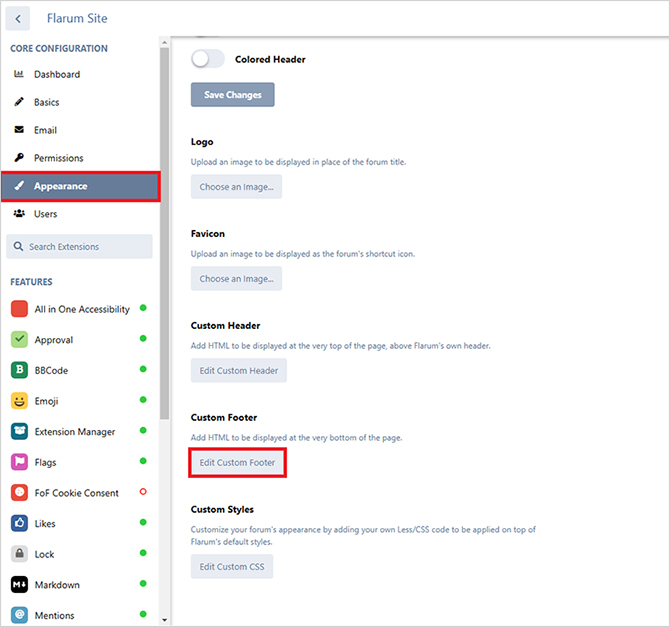Click green status dot beside Approval
The image size is (670, 627).
point(143,339)
